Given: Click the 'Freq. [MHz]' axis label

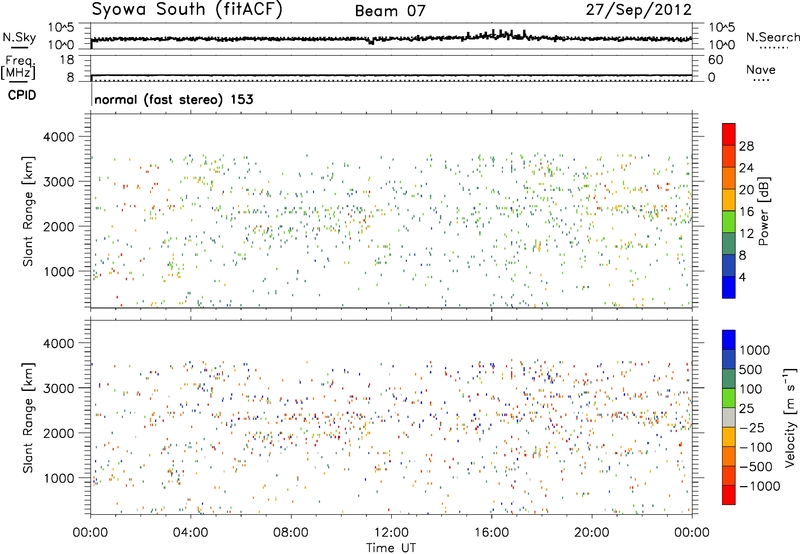Looking at the screenshot, I should tap(19, 68).
